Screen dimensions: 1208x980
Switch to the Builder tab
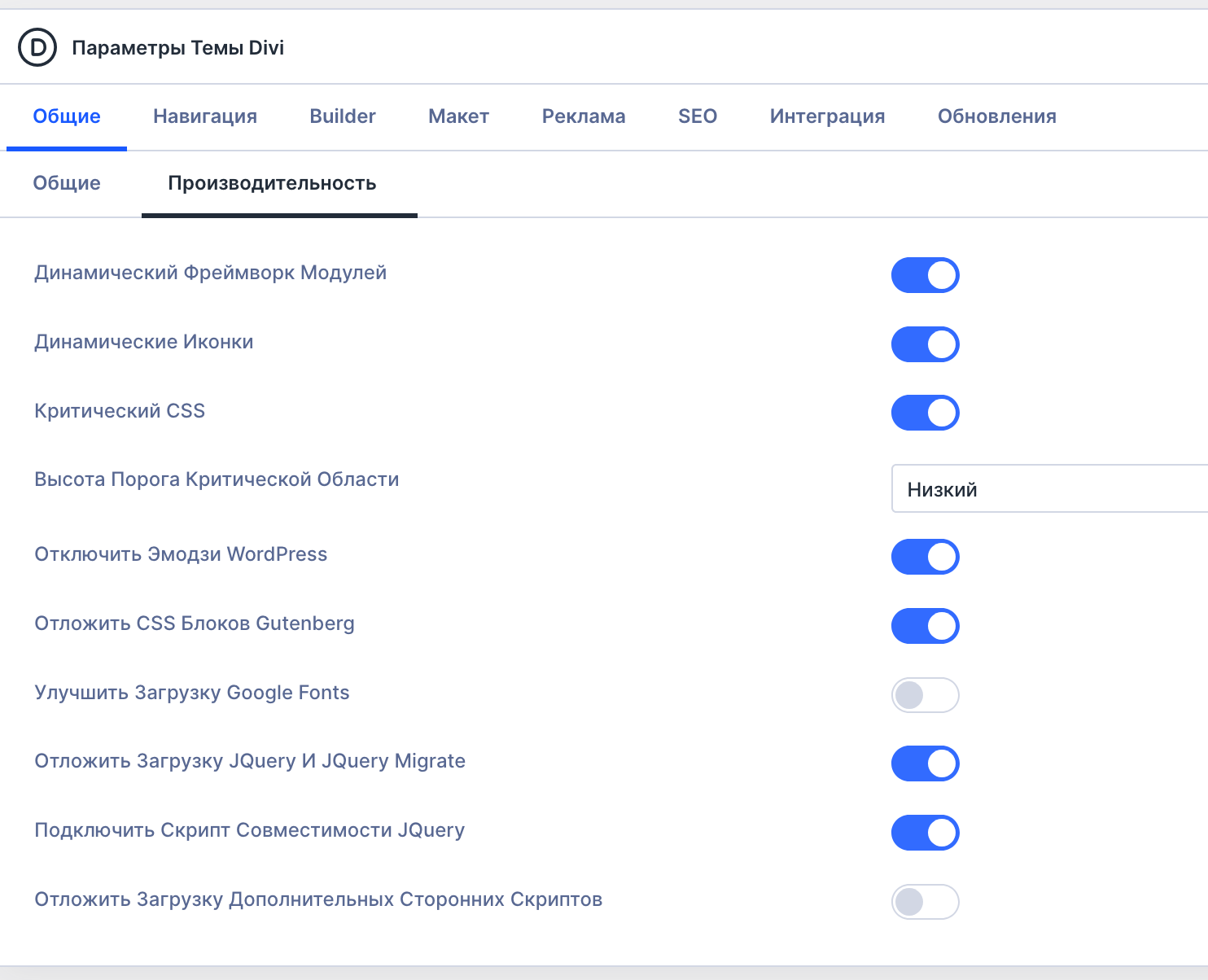(x=343, y=116)
